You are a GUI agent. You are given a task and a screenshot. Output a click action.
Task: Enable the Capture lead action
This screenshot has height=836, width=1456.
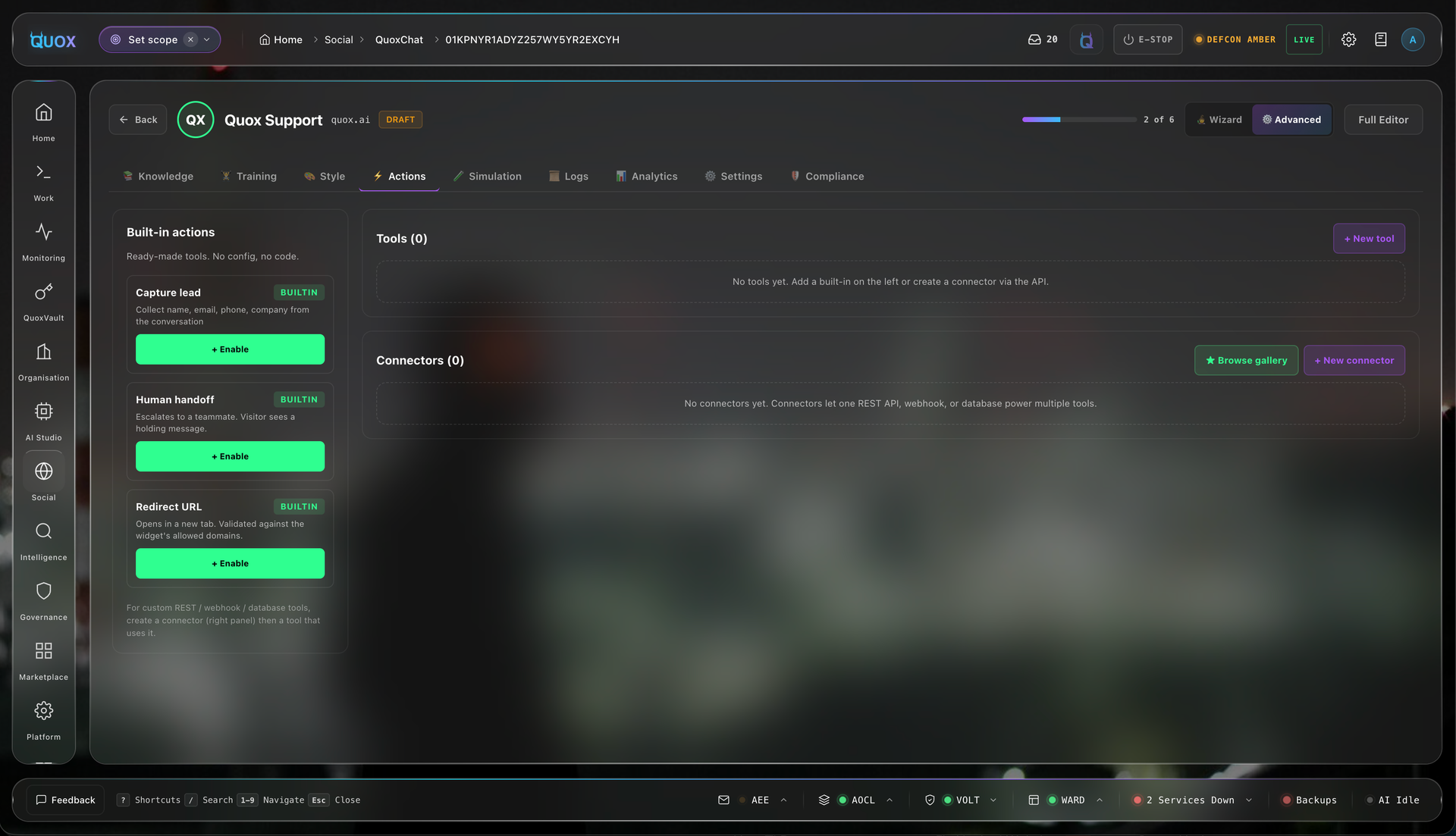(230, 349)
